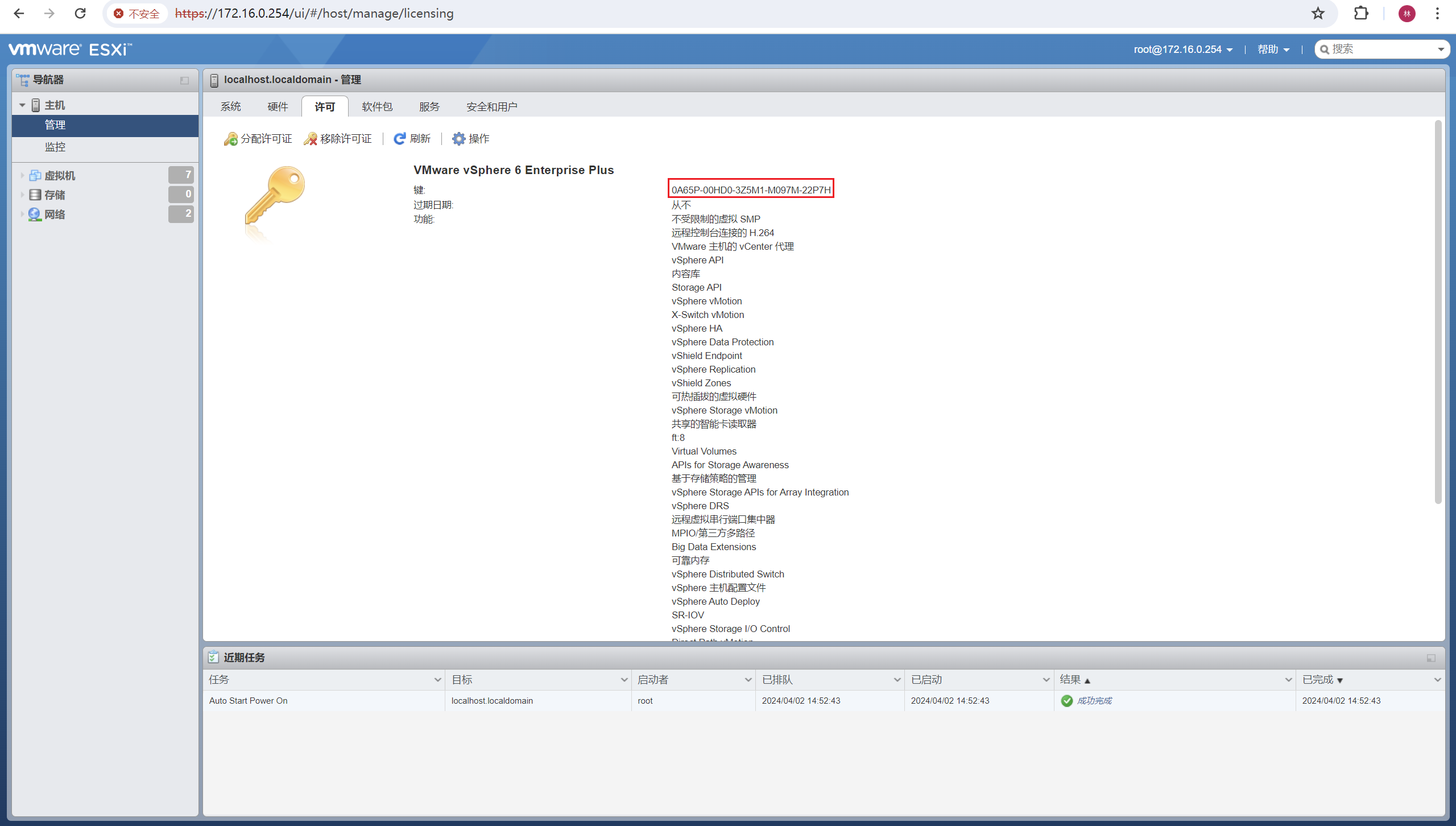Click the Host server icon
The width and height of the screenshot is (1456, 826).
(x=35, y=105)
